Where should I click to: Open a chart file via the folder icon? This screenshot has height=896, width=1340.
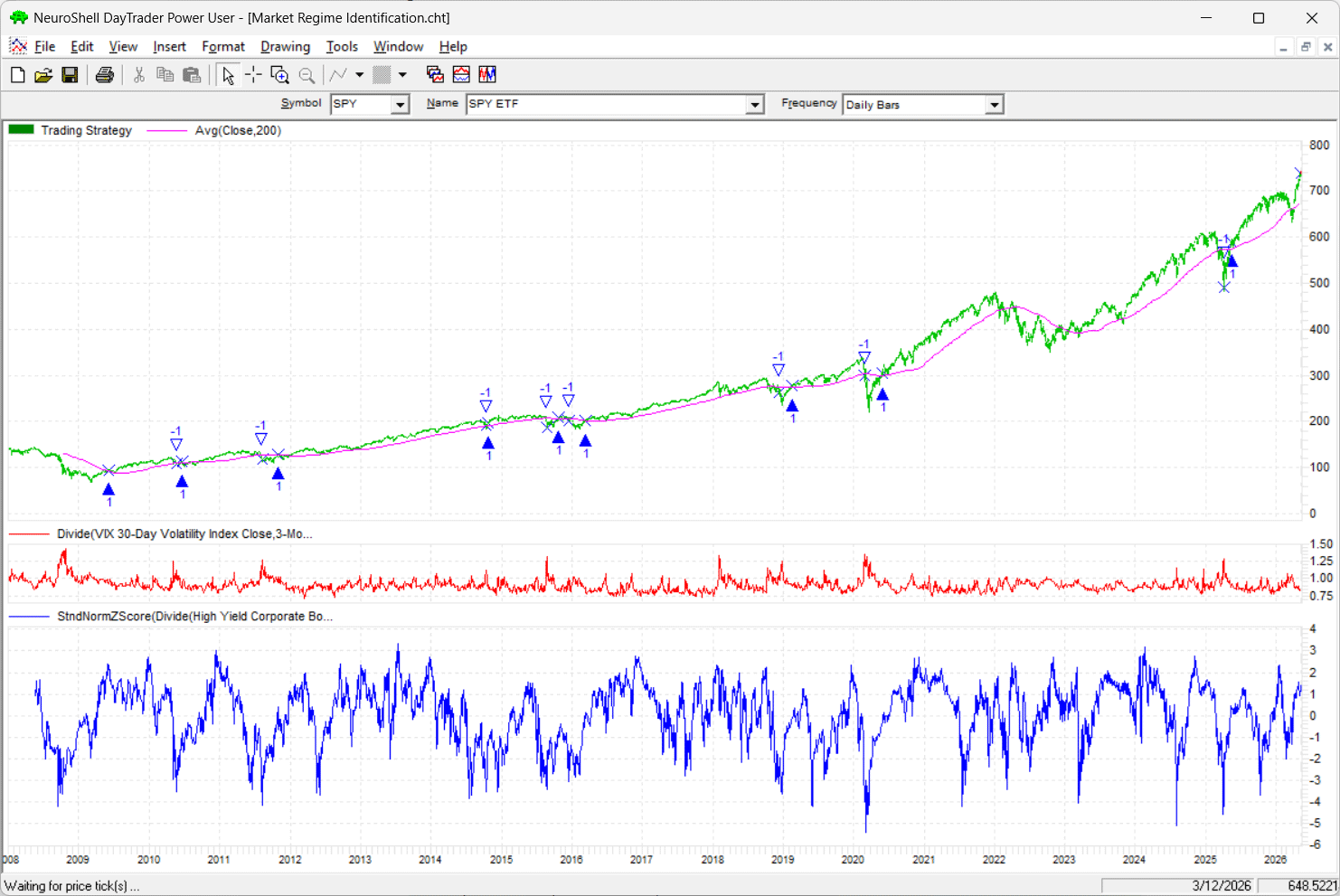click(x=43, y=75)
